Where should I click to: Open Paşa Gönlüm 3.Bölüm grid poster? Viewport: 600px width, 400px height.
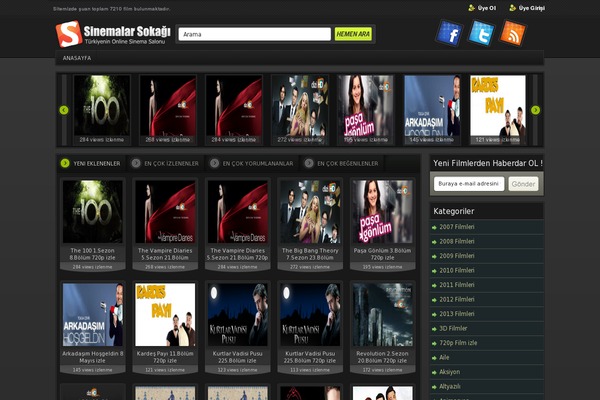[382, 212]
